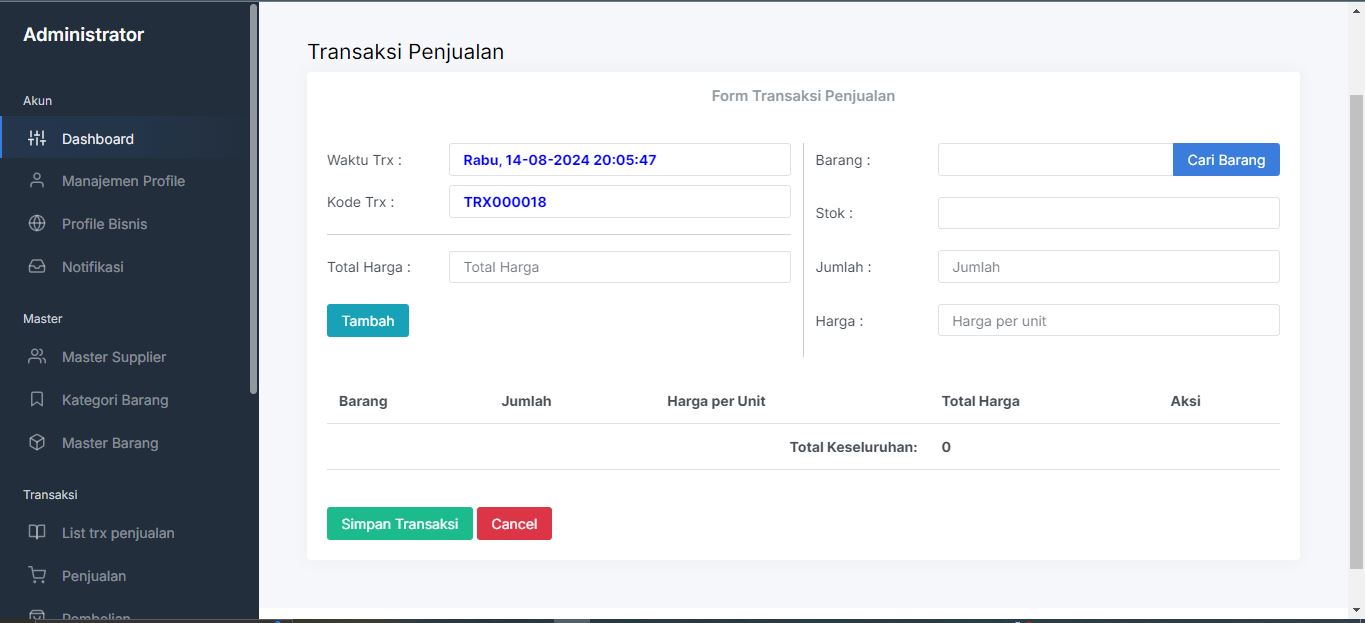
Task: Click the Notifikasi inbox icon
Action: [37, 267]
